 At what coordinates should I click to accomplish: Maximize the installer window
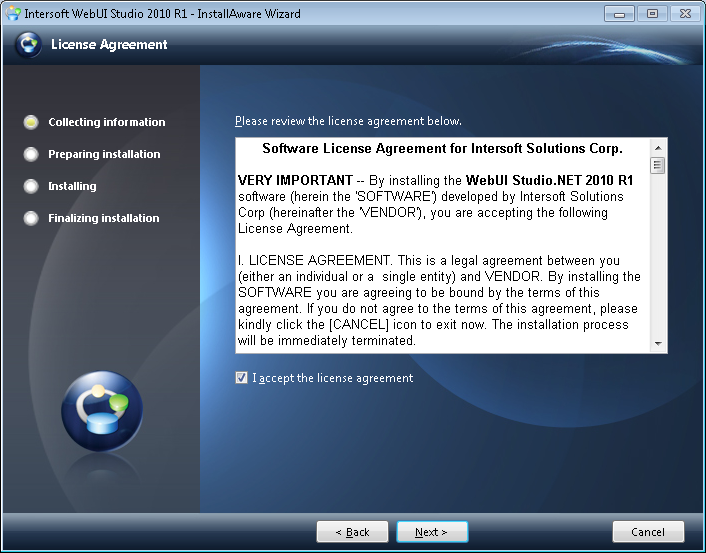click(651, 14)
